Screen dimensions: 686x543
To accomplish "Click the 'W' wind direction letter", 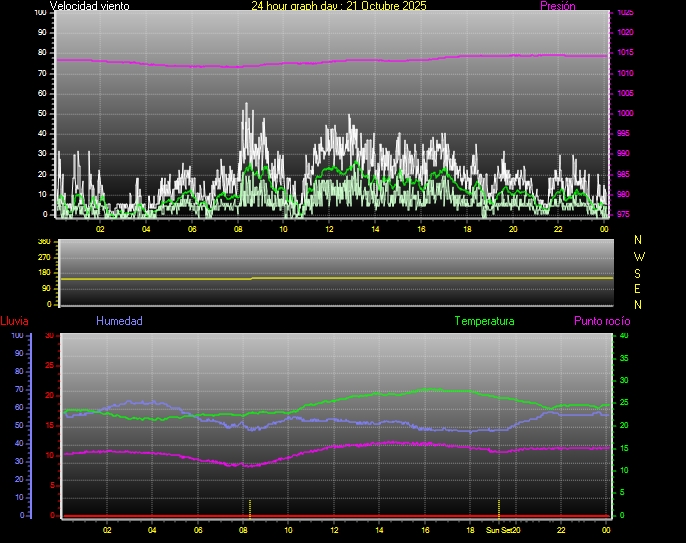I will [x=639, y=256].
